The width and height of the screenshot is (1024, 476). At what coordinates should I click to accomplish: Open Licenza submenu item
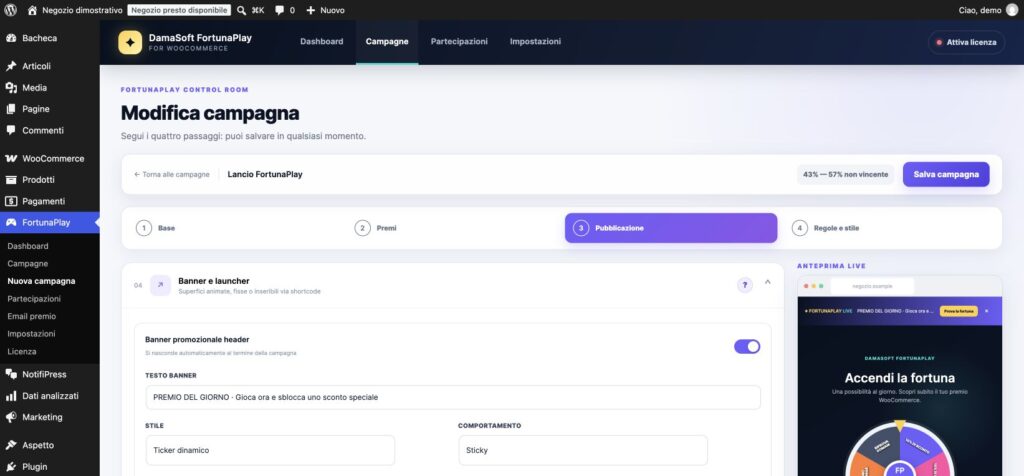[22, 351]
